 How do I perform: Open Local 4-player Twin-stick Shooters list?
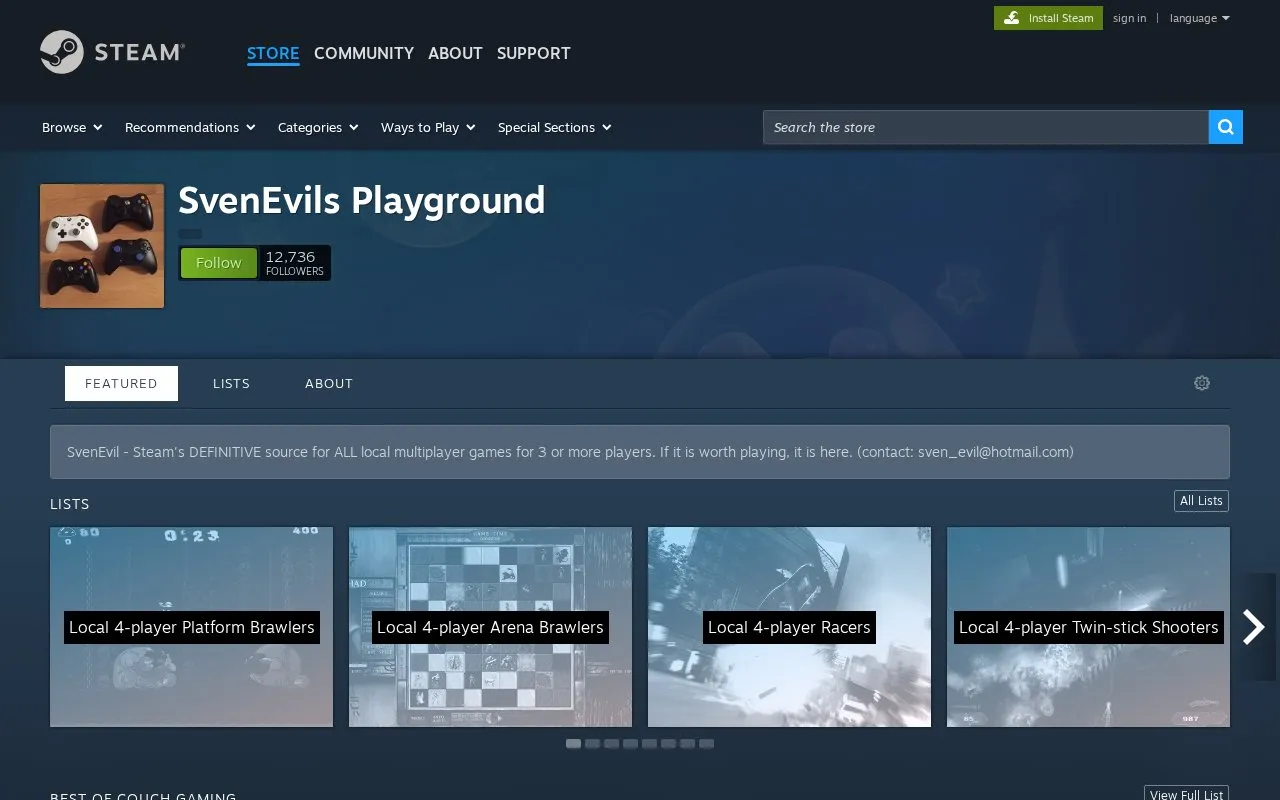[x=1088, y=627]
